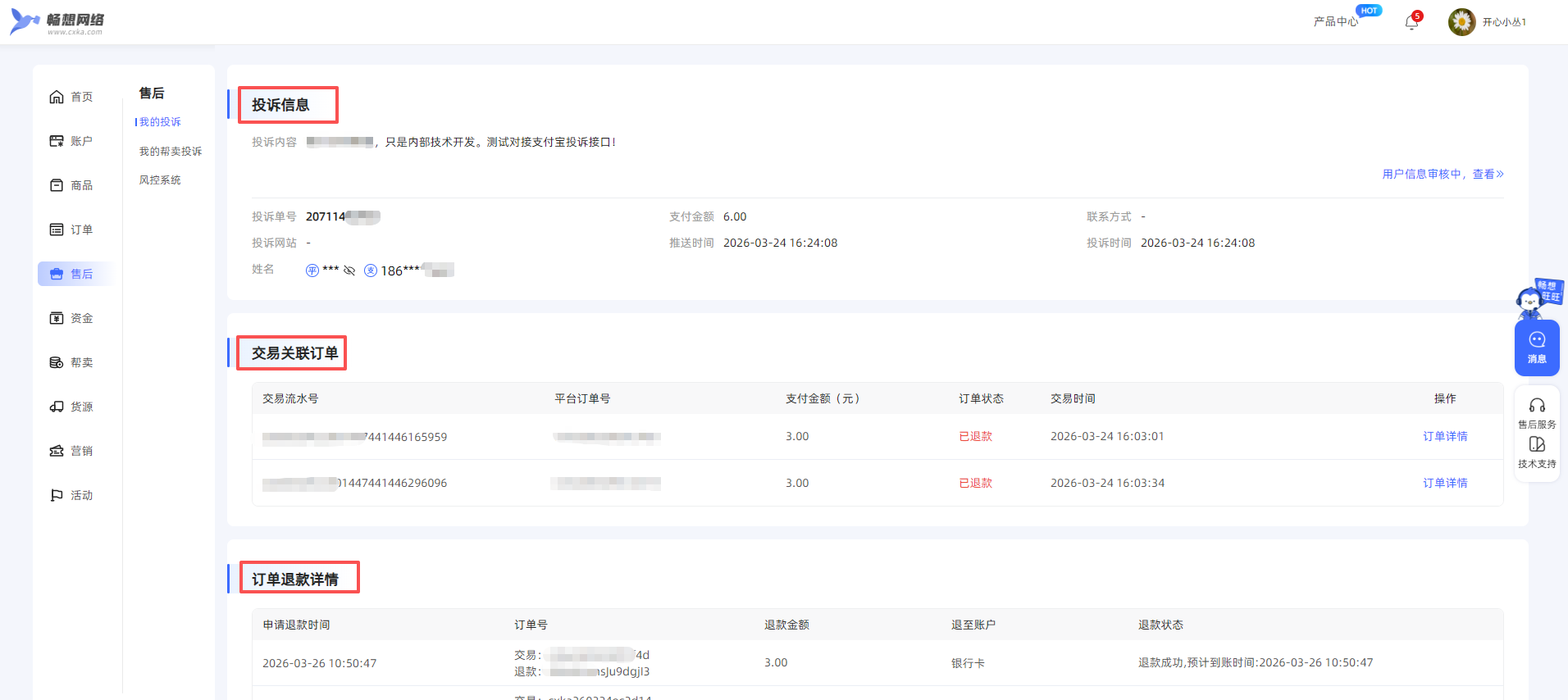Screen dimensions: 1568x700
Task: Click the notification bell icon
Action: 1411,22
